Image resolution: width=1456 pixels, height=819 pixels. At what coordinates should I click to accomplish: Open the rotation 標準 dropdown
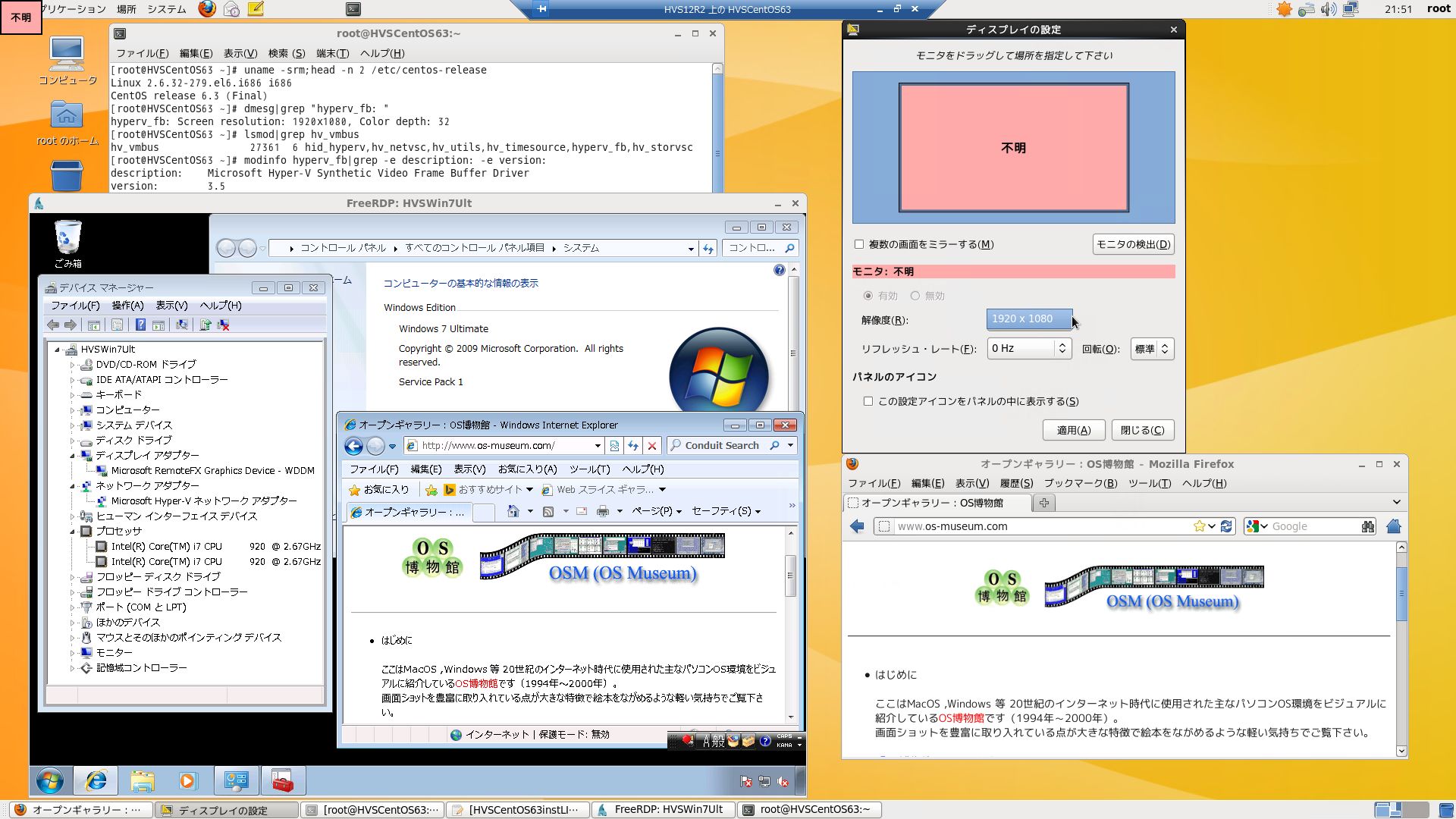coord(1152,349)
